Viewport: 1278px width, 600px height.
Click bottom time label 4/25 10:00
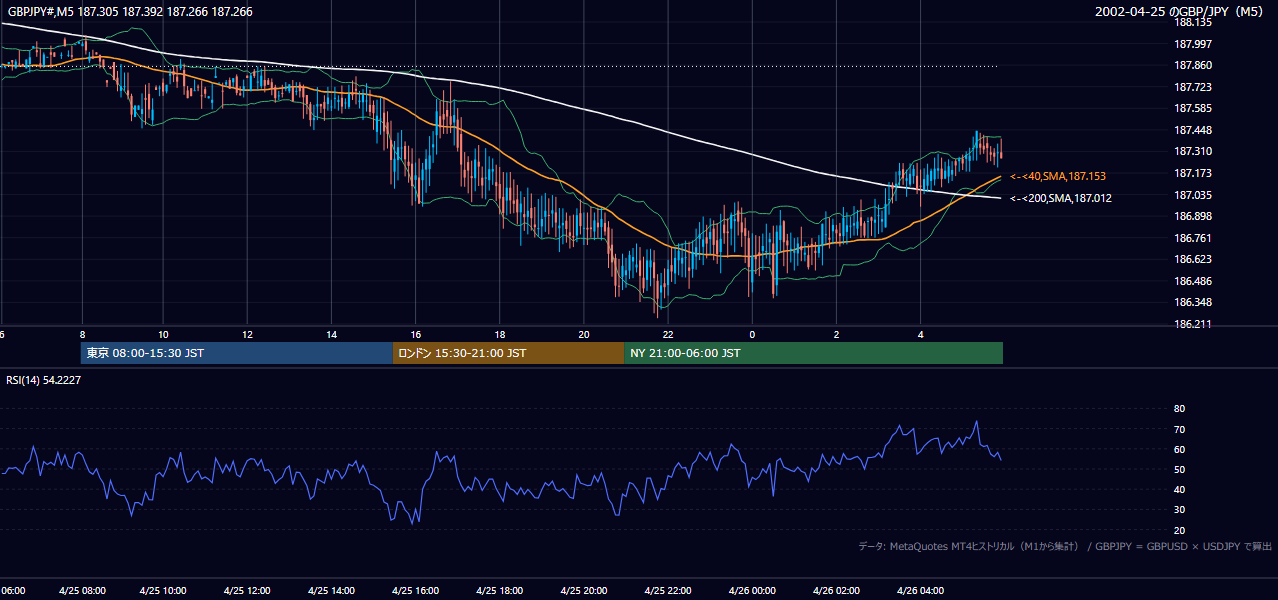[165, 590]
